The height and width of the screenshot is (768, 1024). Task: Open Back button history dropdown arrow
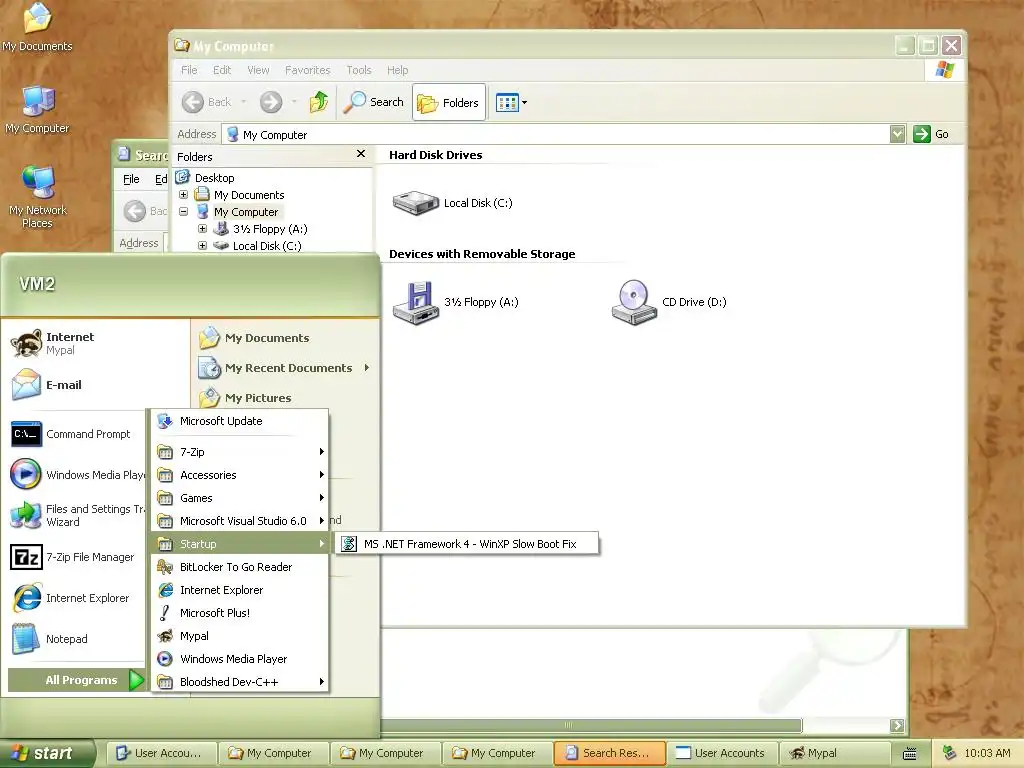point(244,102)
